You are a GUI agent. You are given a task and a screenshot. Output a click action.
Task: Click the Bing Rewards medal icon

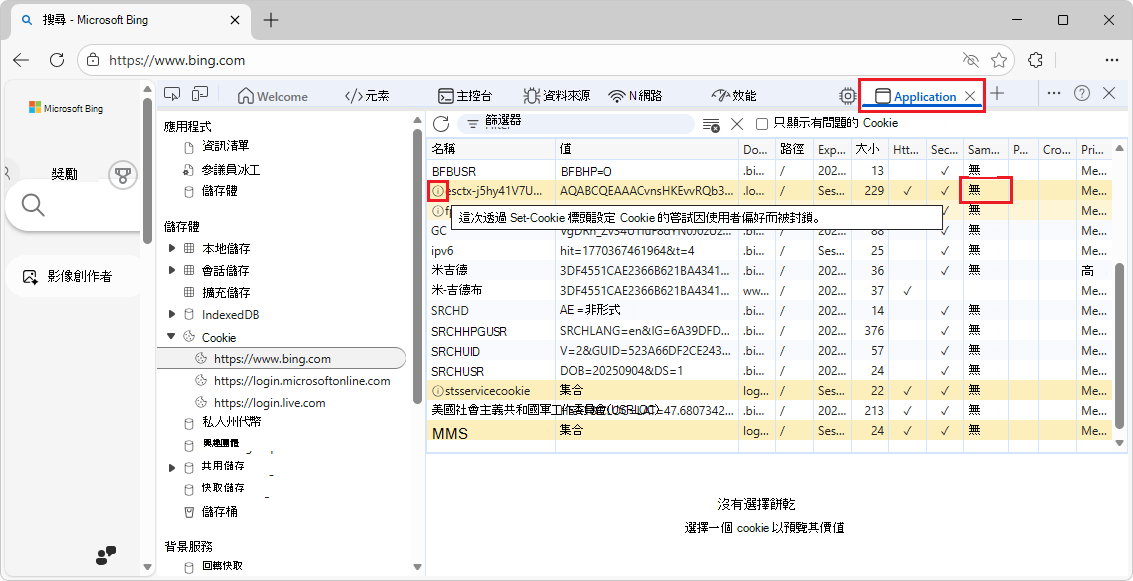point(122,174)
